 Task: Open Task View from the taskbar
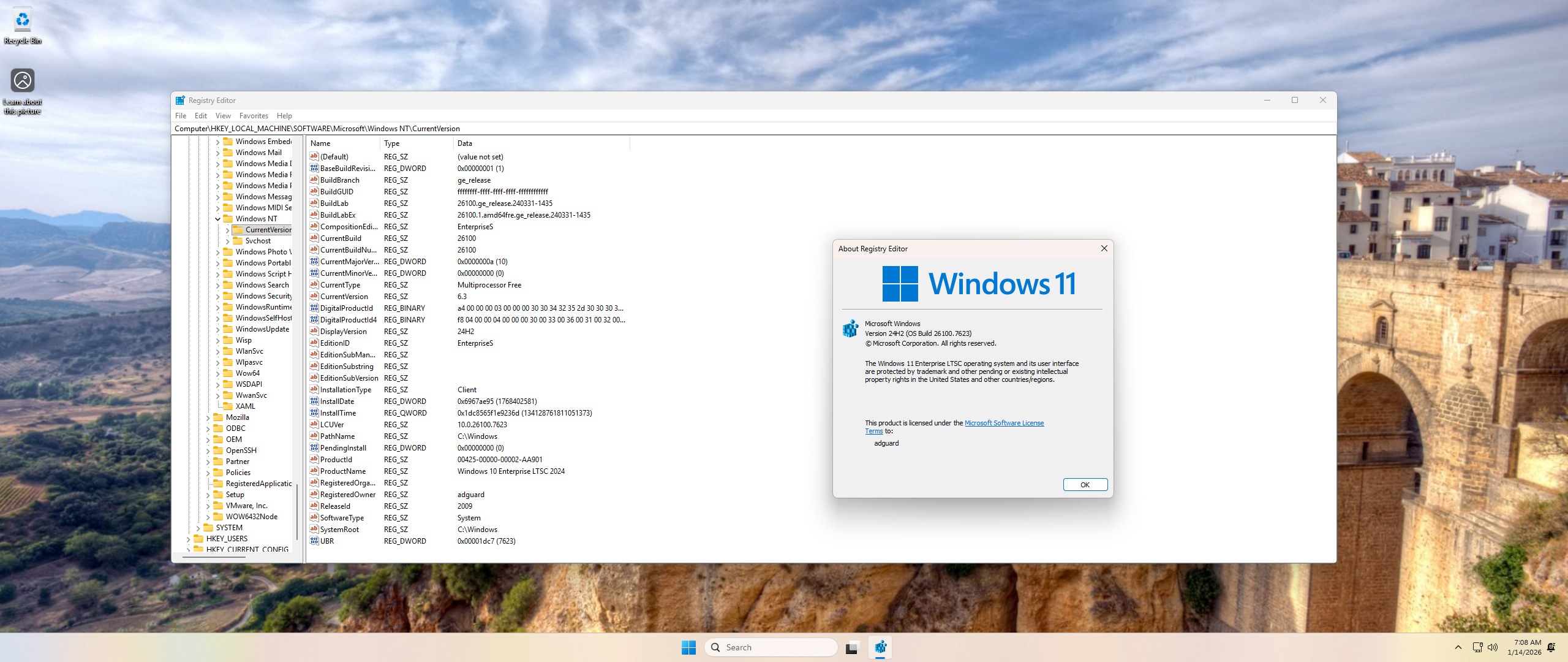(852, 647)
